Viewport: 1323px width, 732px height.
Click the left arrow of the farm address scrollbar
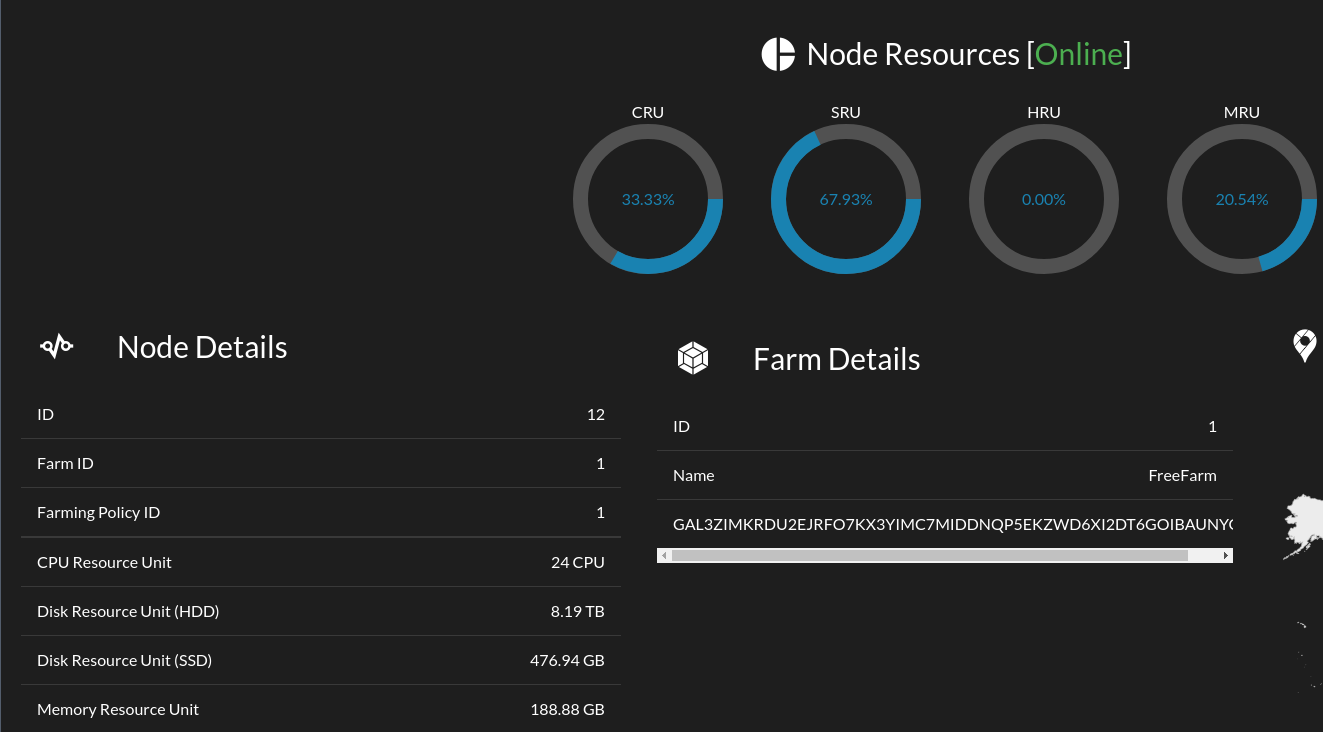pyautogui.click(x=664, y=555)
